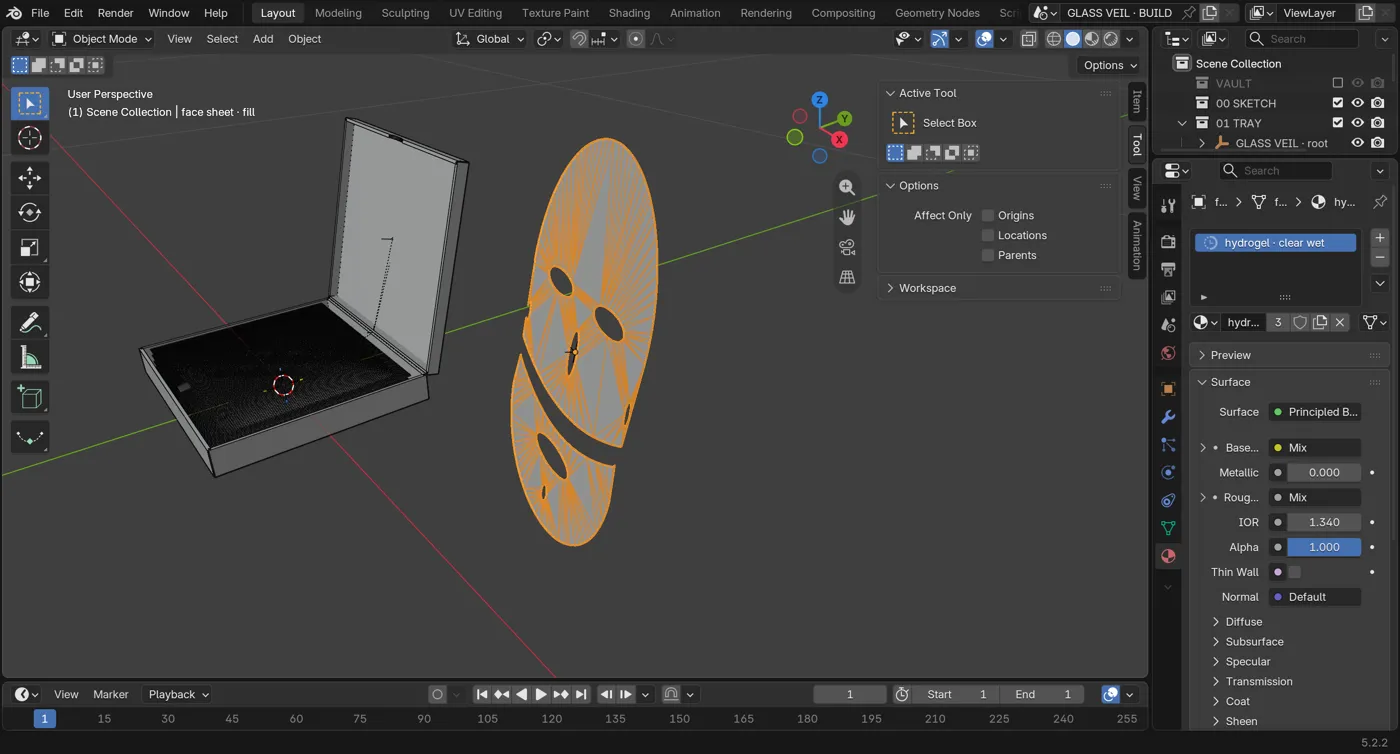Screen dimensions: 1400x754
Task: Click the Options button in the viewport header
Action: (1110, 65)
